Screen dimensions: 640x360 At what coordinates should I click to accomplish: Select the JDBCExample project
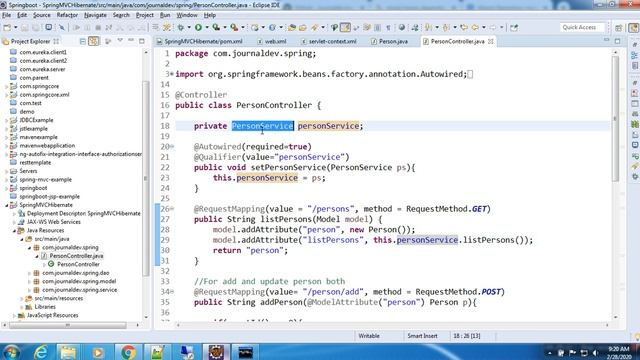click(x=36, y=120)
